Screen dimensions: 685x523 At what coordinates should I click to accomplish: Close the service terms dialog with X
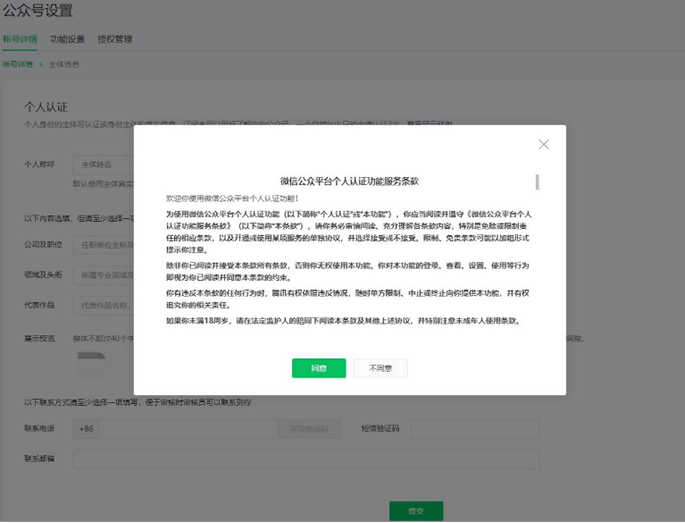click(543, 144)
